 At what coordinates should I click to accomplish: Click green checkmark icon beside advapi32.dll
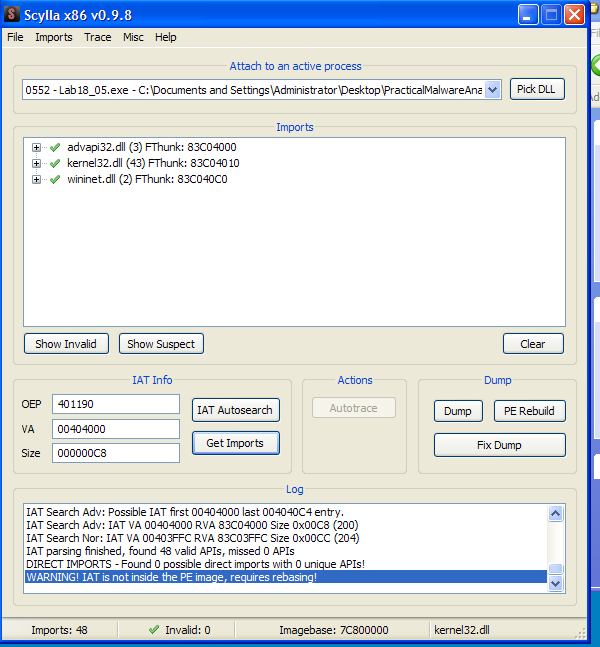(x=55, y=148)
